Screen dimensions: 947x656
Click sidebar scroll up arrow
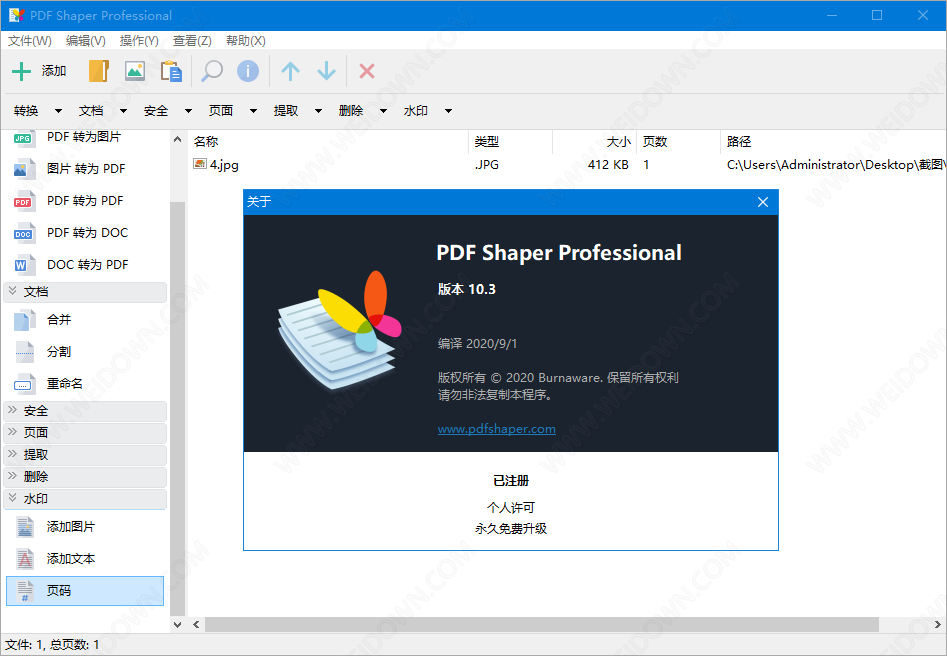pos(178,140)
